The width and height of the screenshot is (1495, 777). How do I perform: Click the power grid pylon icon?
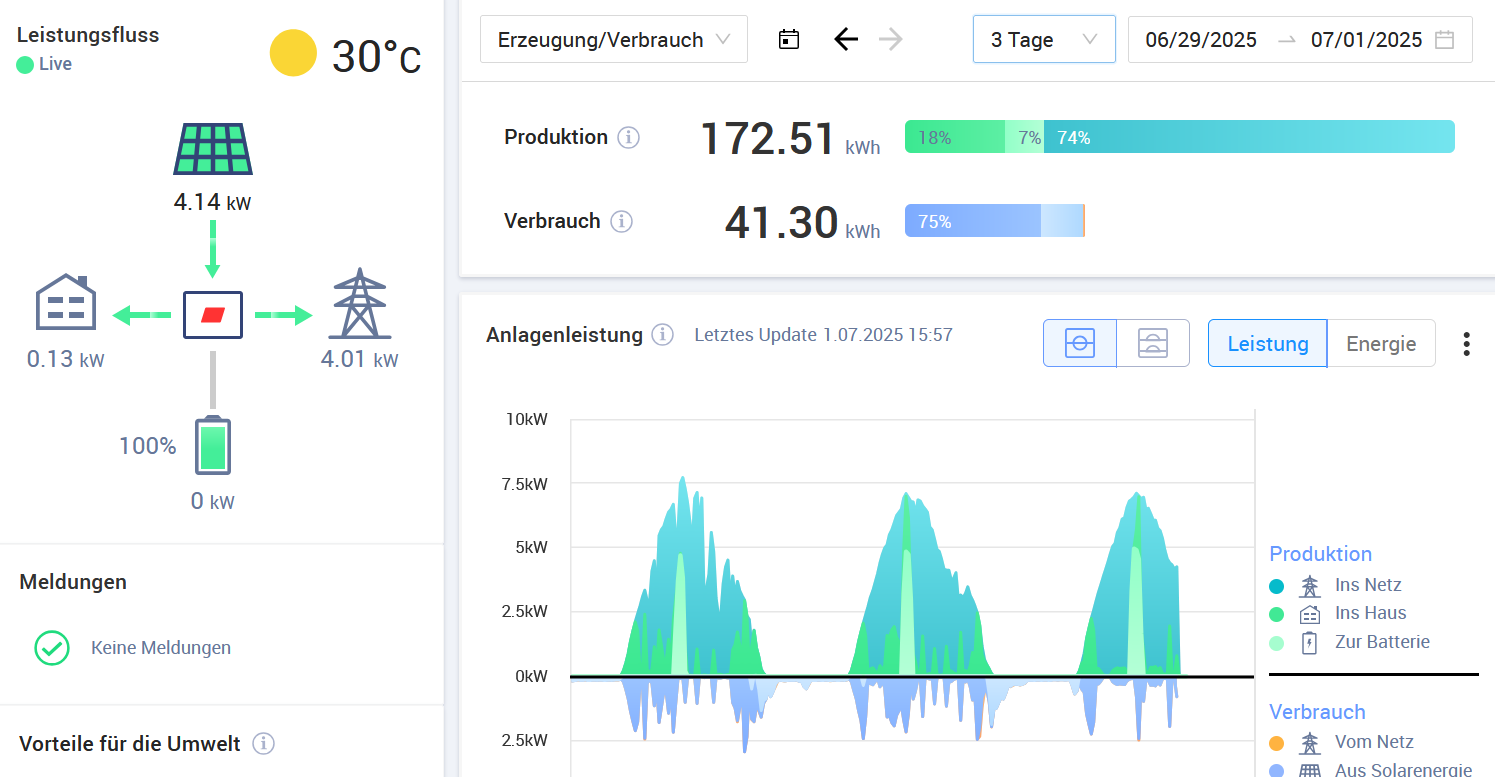pyautogui.click(x=360, y=304)
